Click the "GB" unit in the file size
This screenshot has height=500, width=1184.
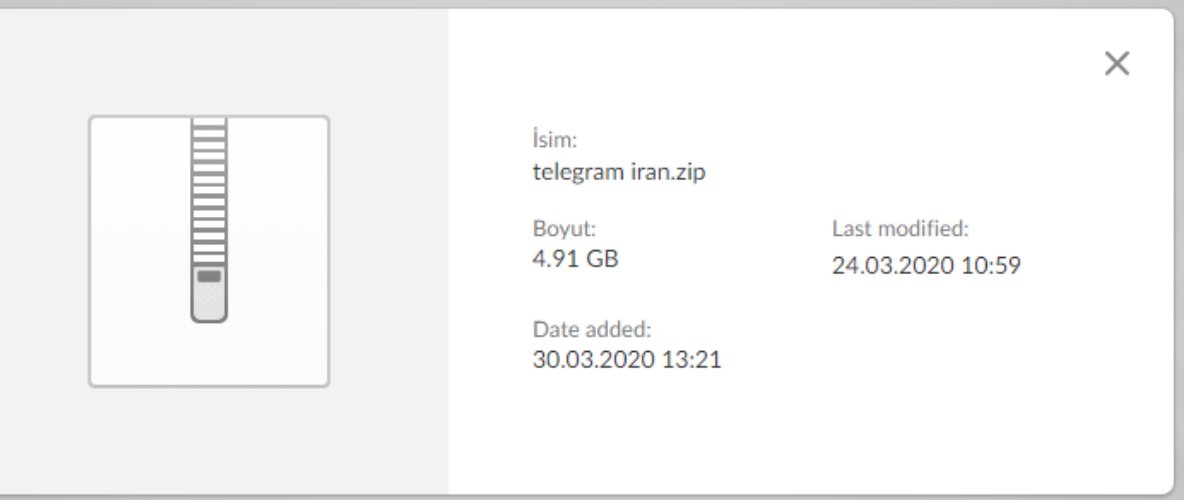[x=601, y=259]
